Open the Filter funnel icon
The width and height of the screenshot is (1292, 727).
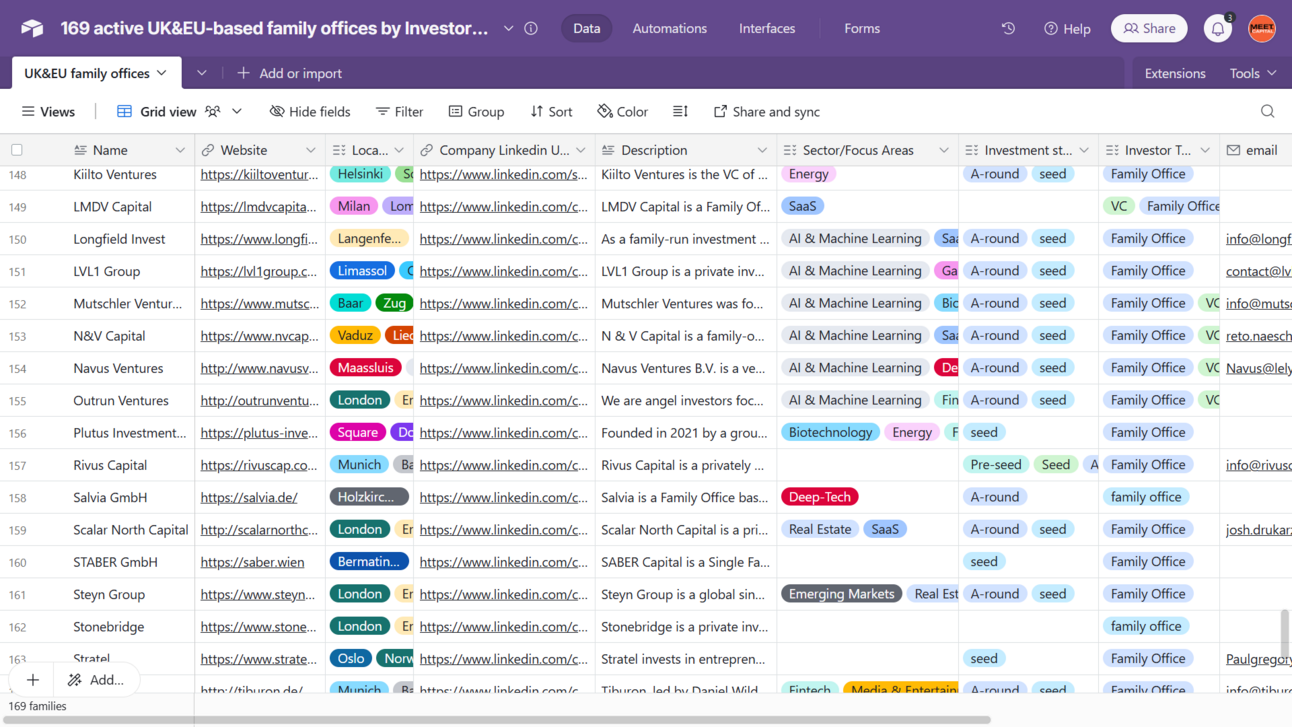(381, 111)
